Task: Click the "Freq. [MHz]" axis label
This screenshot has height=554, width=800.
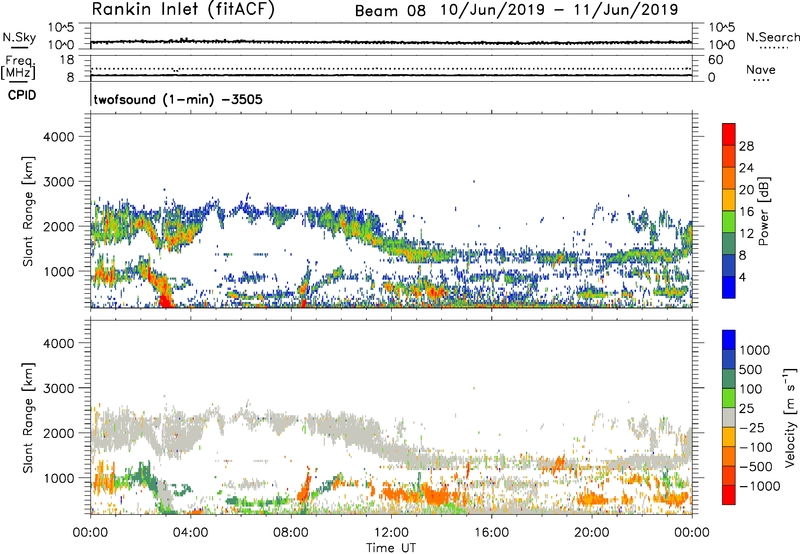Action: [x=18, y=67]
